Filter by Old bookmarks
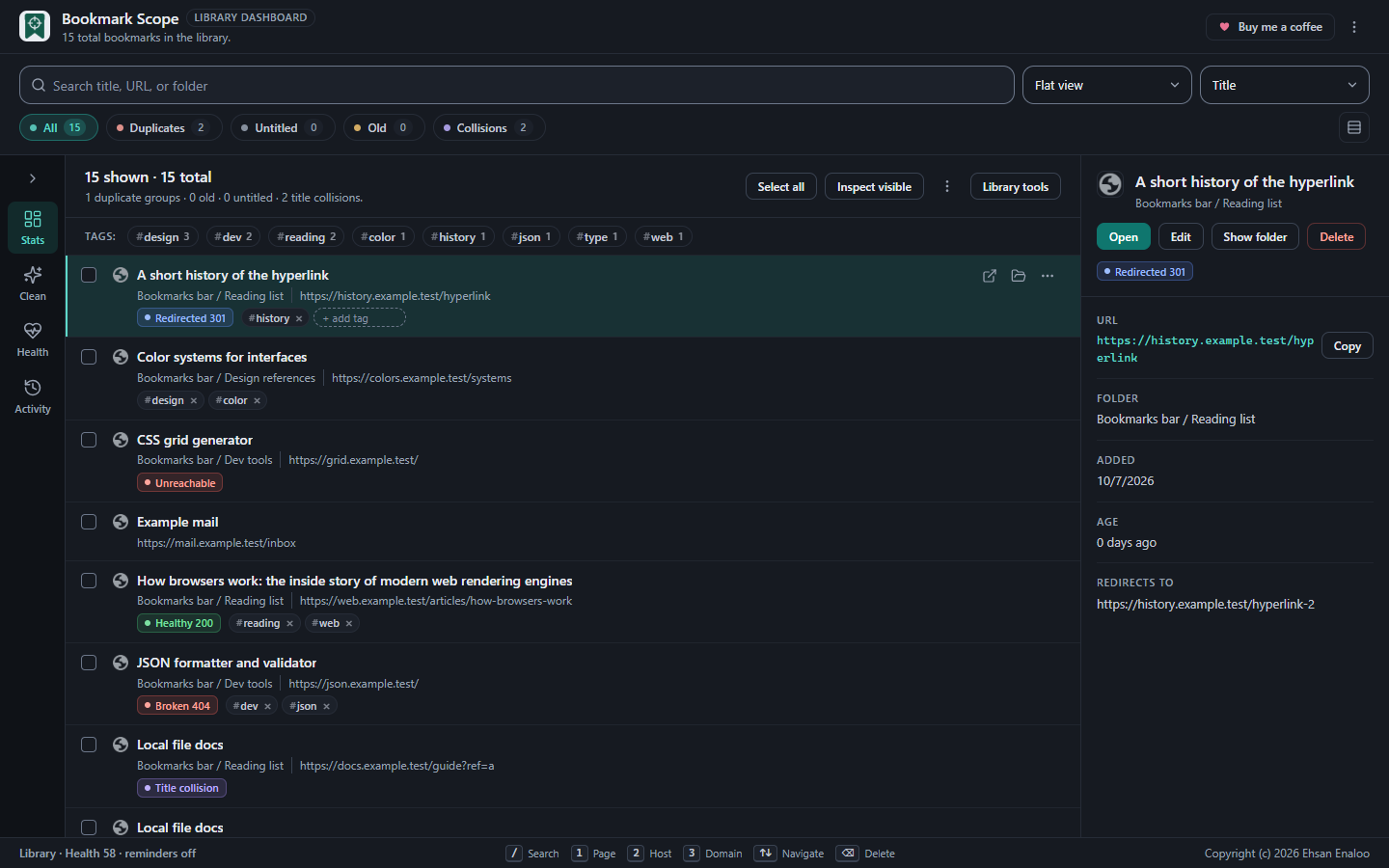This screenshot has height=868, width=1389. 384,127
